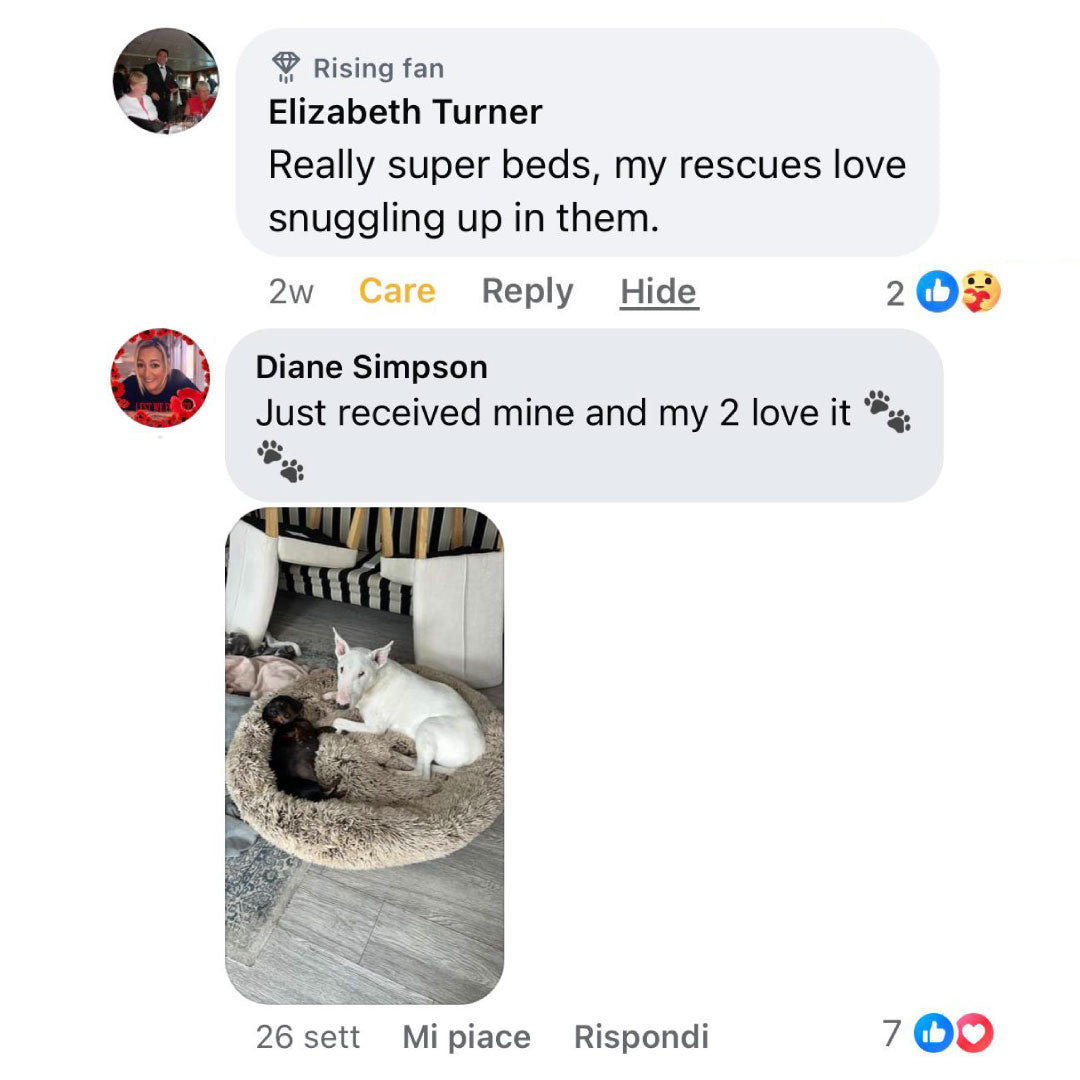
Task: Hide Elizabeth Turner's comment
Action: [x=659, y=292]
